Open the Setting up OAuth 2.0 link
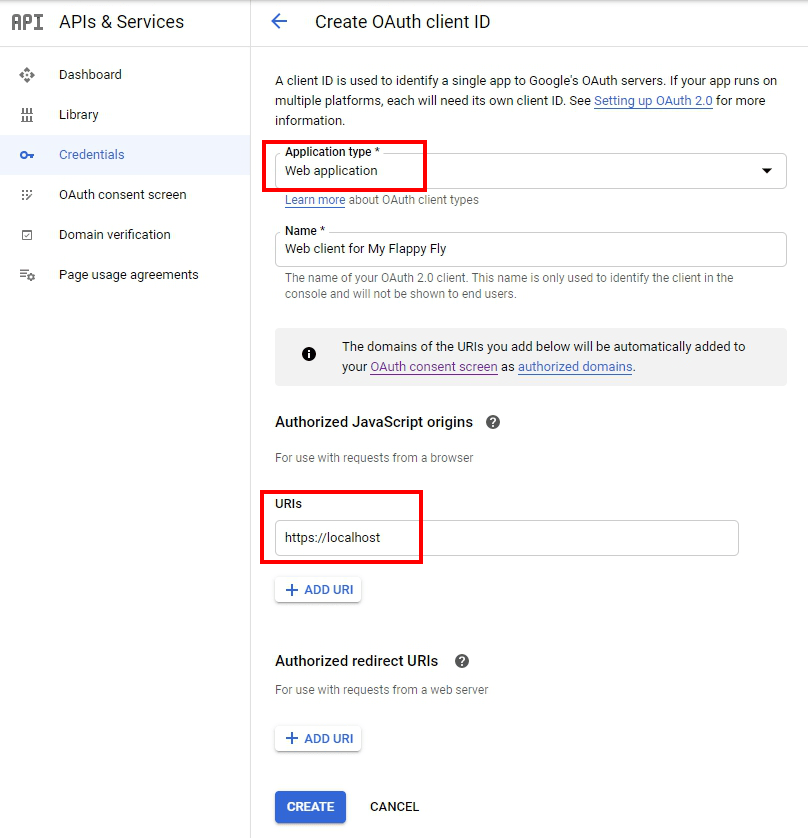 click(x=653, y=101)
